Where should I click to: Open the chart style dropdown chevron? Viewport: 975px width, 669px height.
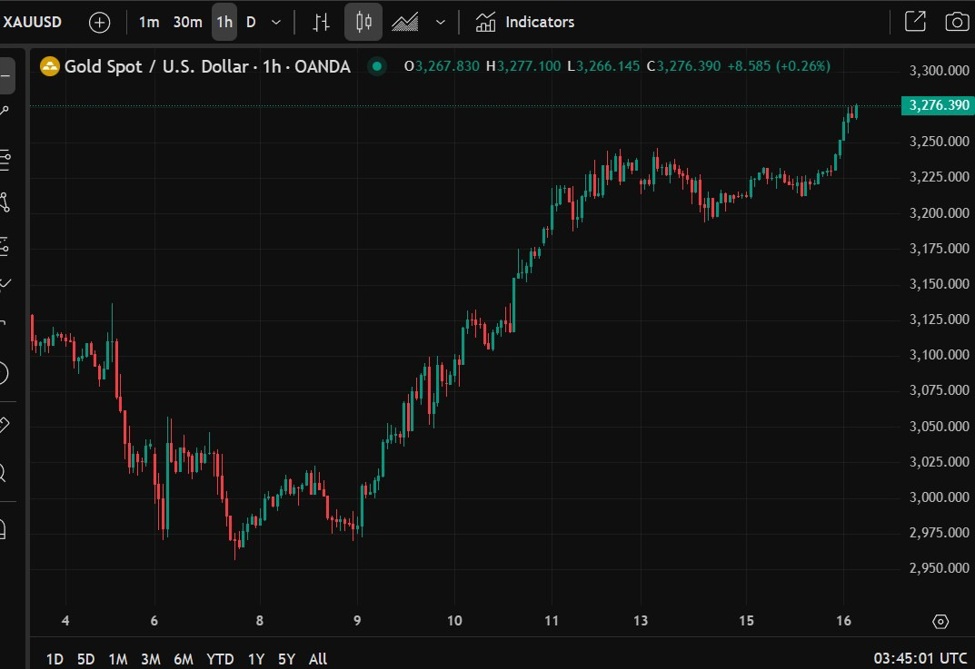(439, 21)
